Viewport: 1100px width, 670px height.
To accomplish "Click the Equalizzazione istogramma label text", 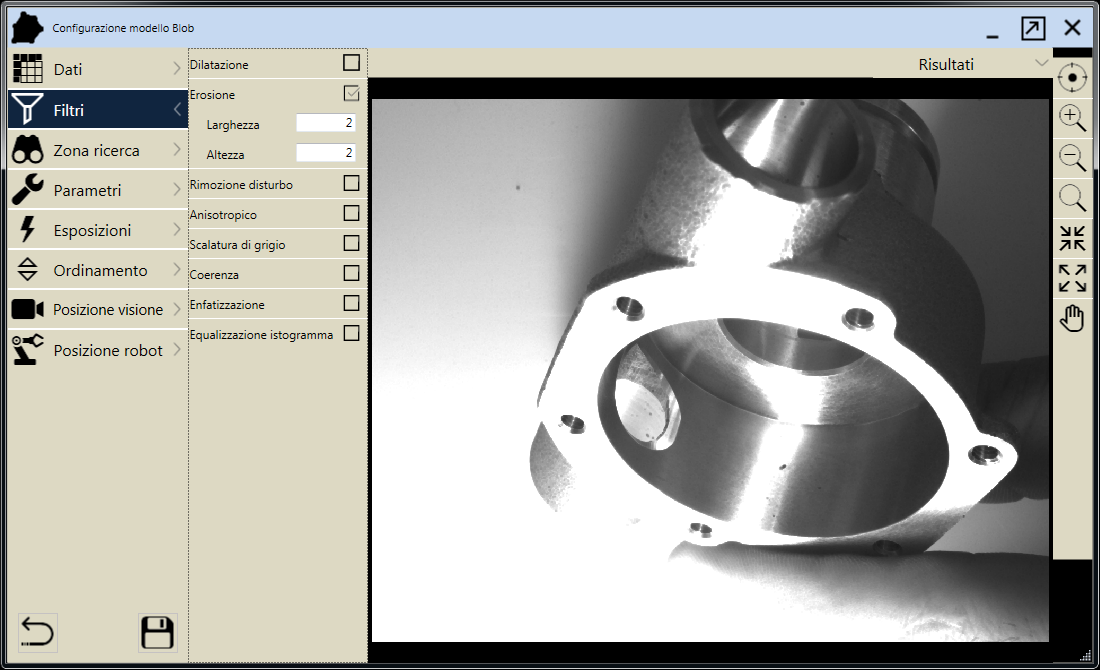I will [261, 335].
